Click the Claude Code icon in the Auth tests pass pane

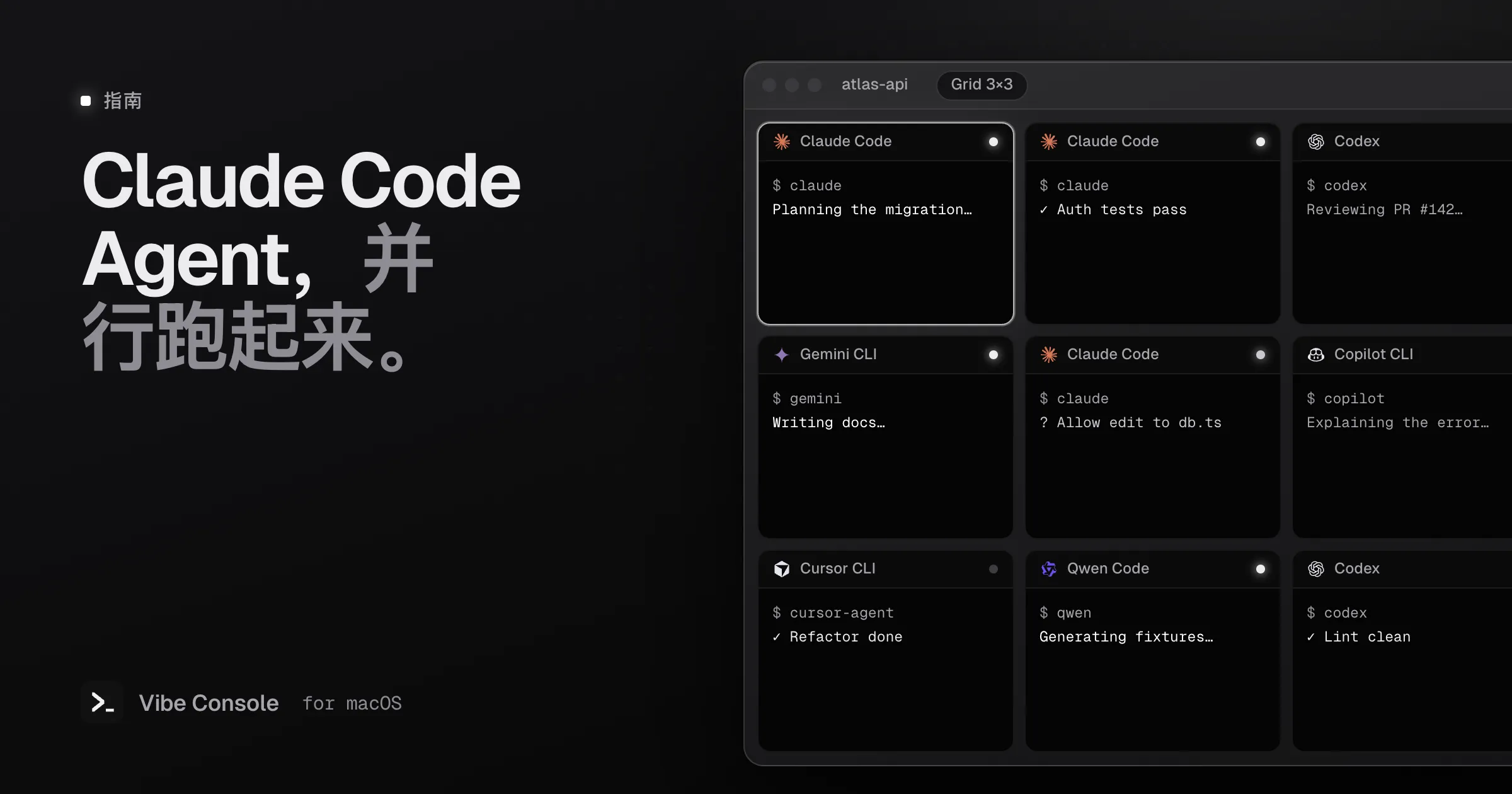(1049, 142)
